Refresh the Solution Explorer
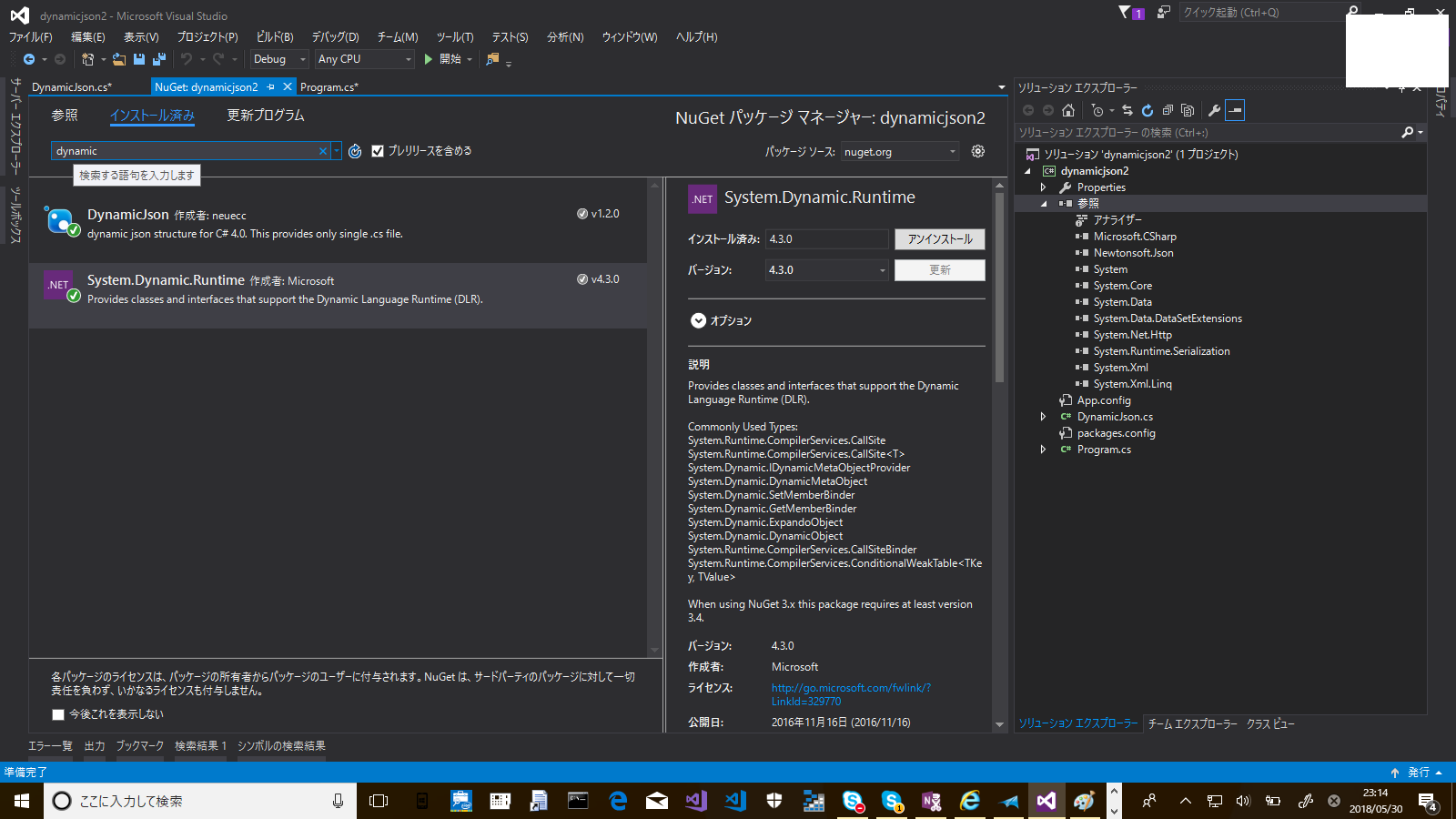The image size is (1456, 819). [x=1148, y=110]
